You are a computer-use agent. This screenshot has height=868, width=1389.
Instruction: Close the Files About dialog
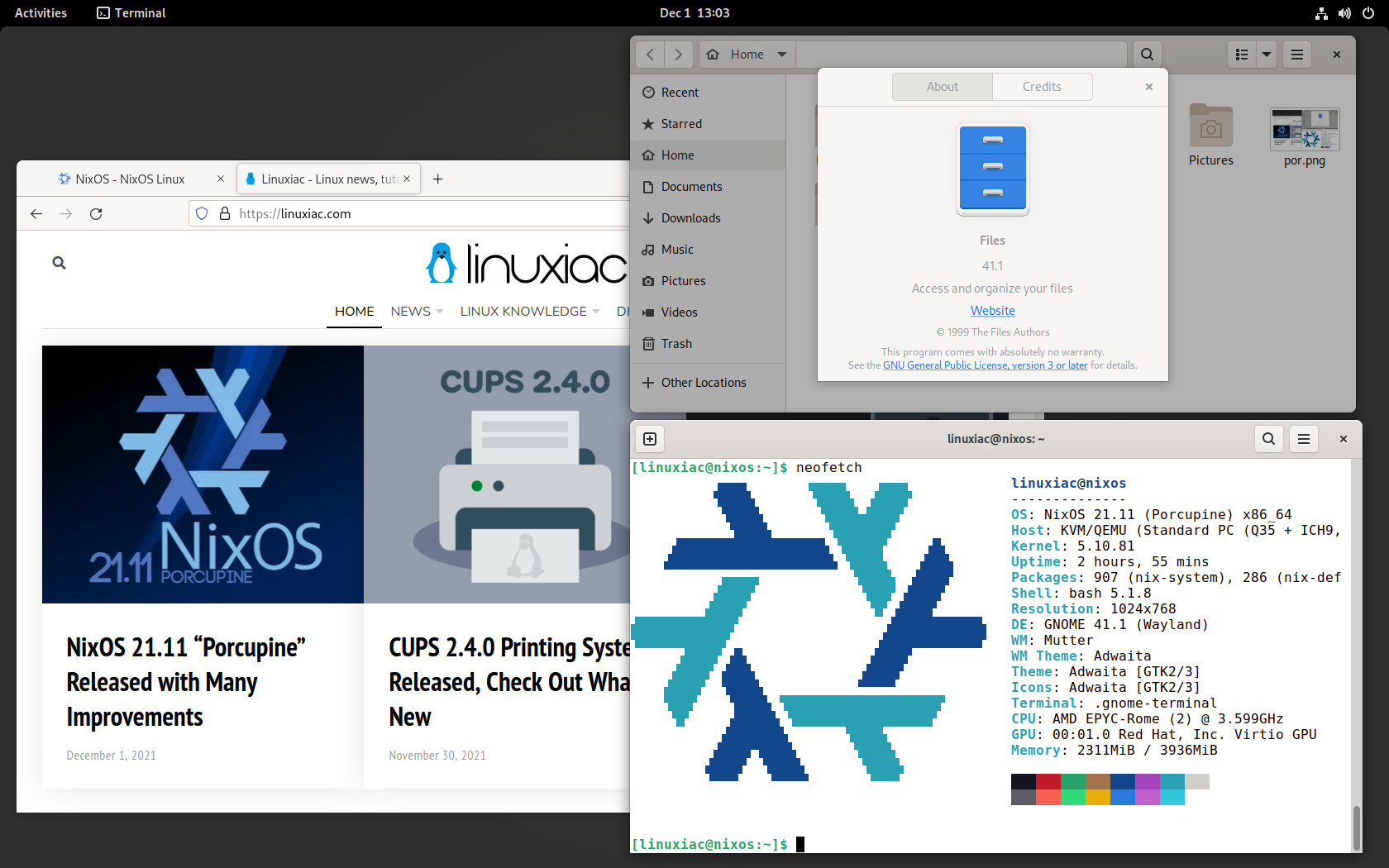click(1149, 87)
